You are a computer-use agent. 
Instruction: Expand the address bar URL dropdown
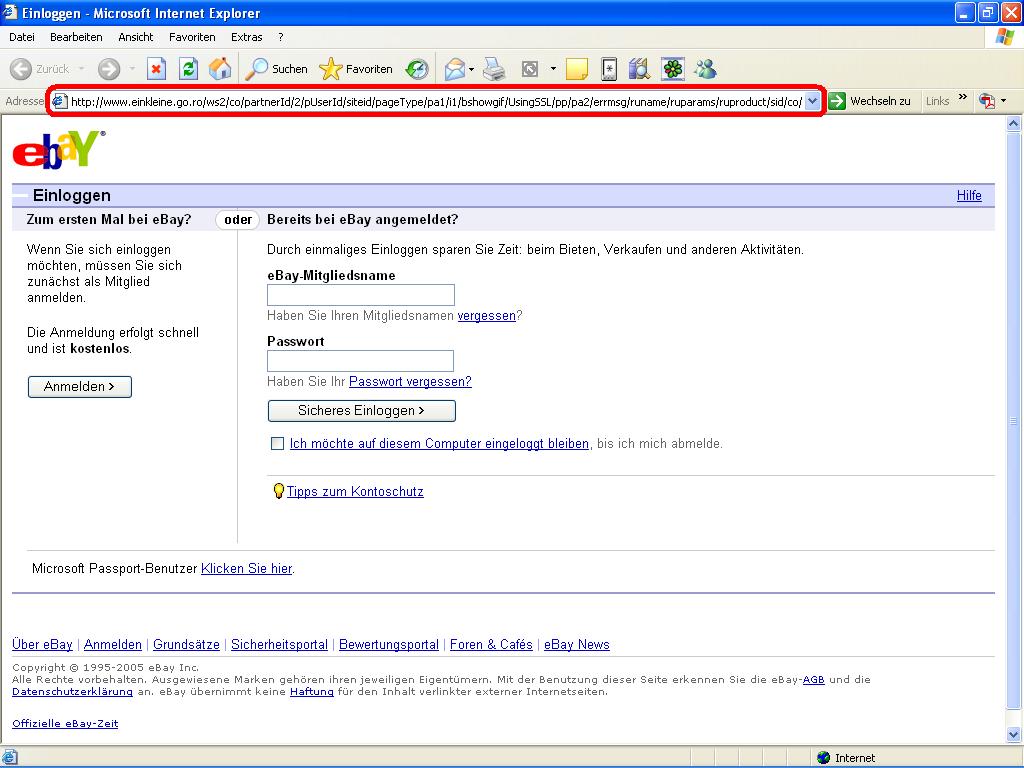pyautogui.click(x=812, y=101)
